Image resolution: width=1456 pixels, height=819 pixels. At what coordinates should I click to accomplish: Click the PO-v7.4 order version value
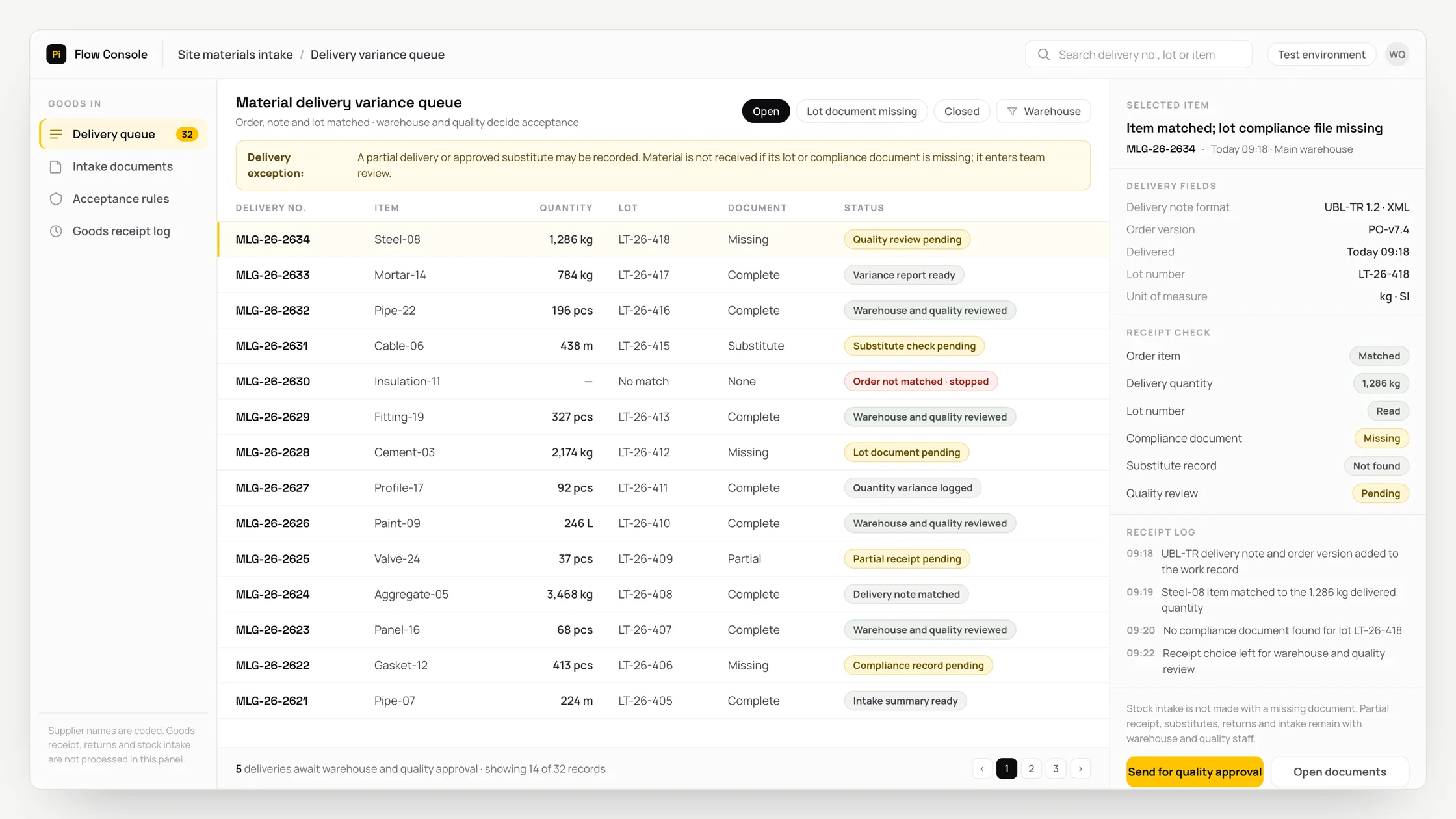point(1388,230)
